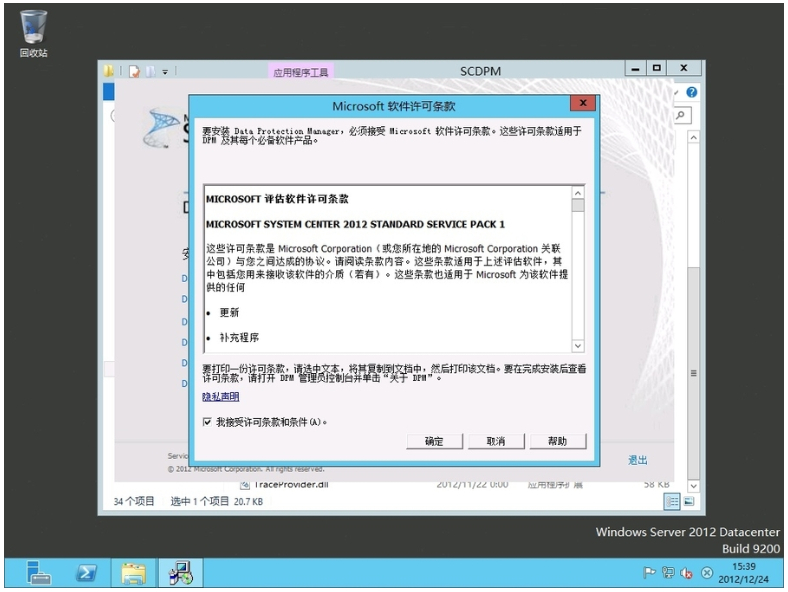788x592 pixels.
Task: Click the folder icon at Explorer title bar
Action: pos(109,71)
